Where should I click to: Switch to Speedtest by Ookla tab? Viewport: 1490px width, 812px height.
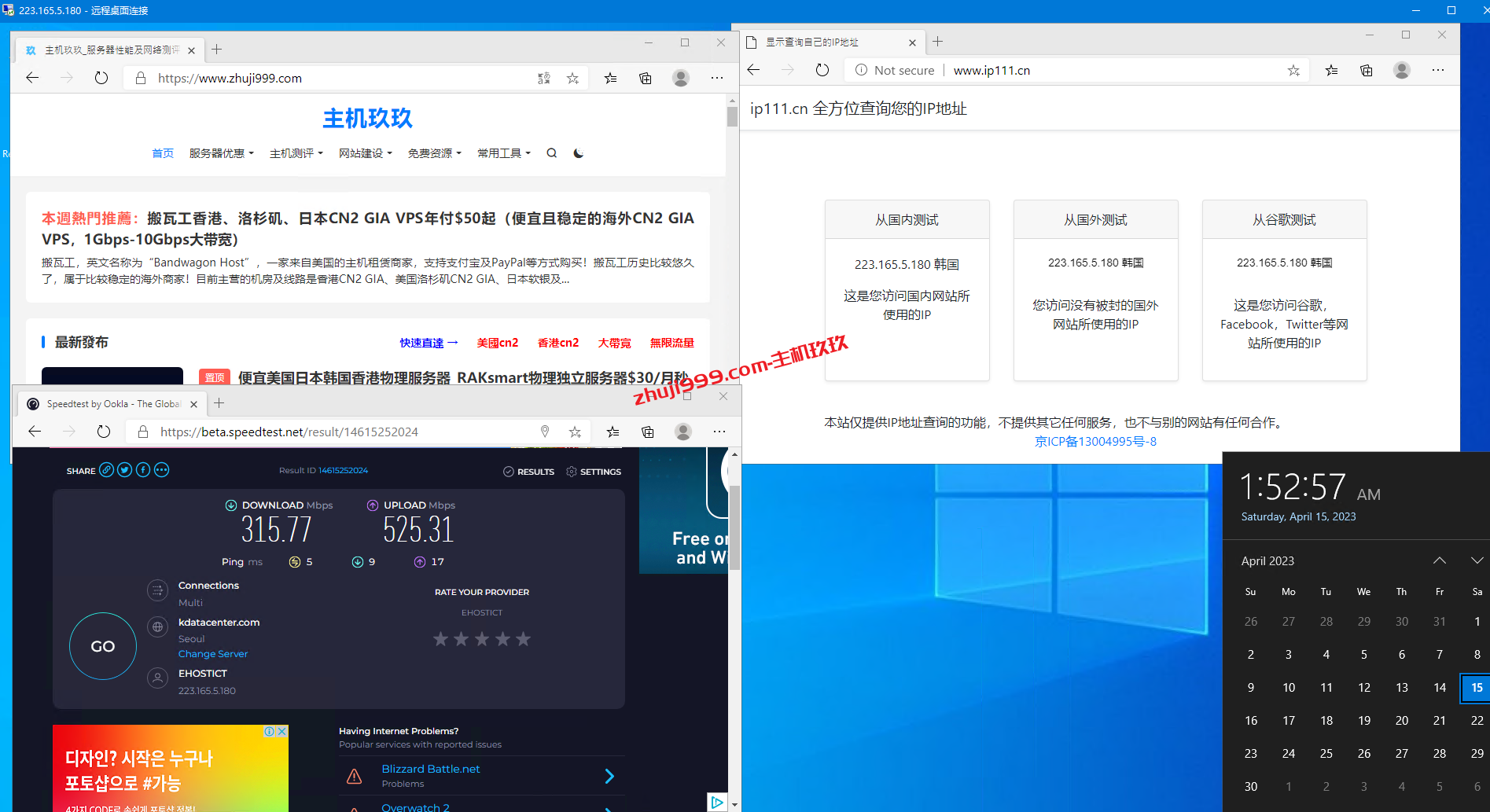coord(112,404)
